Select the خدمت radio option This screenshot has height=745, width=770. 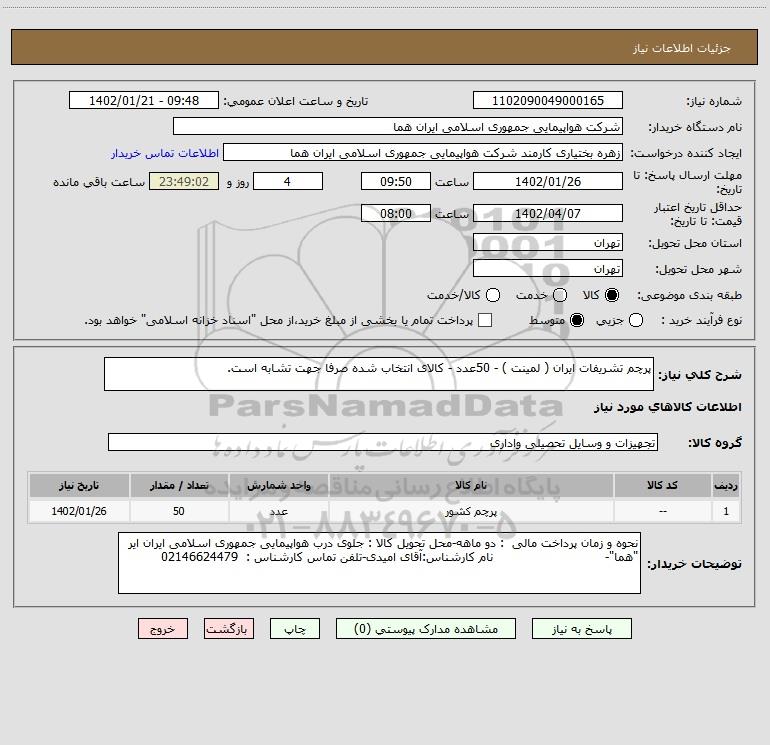tap(559, 296)
